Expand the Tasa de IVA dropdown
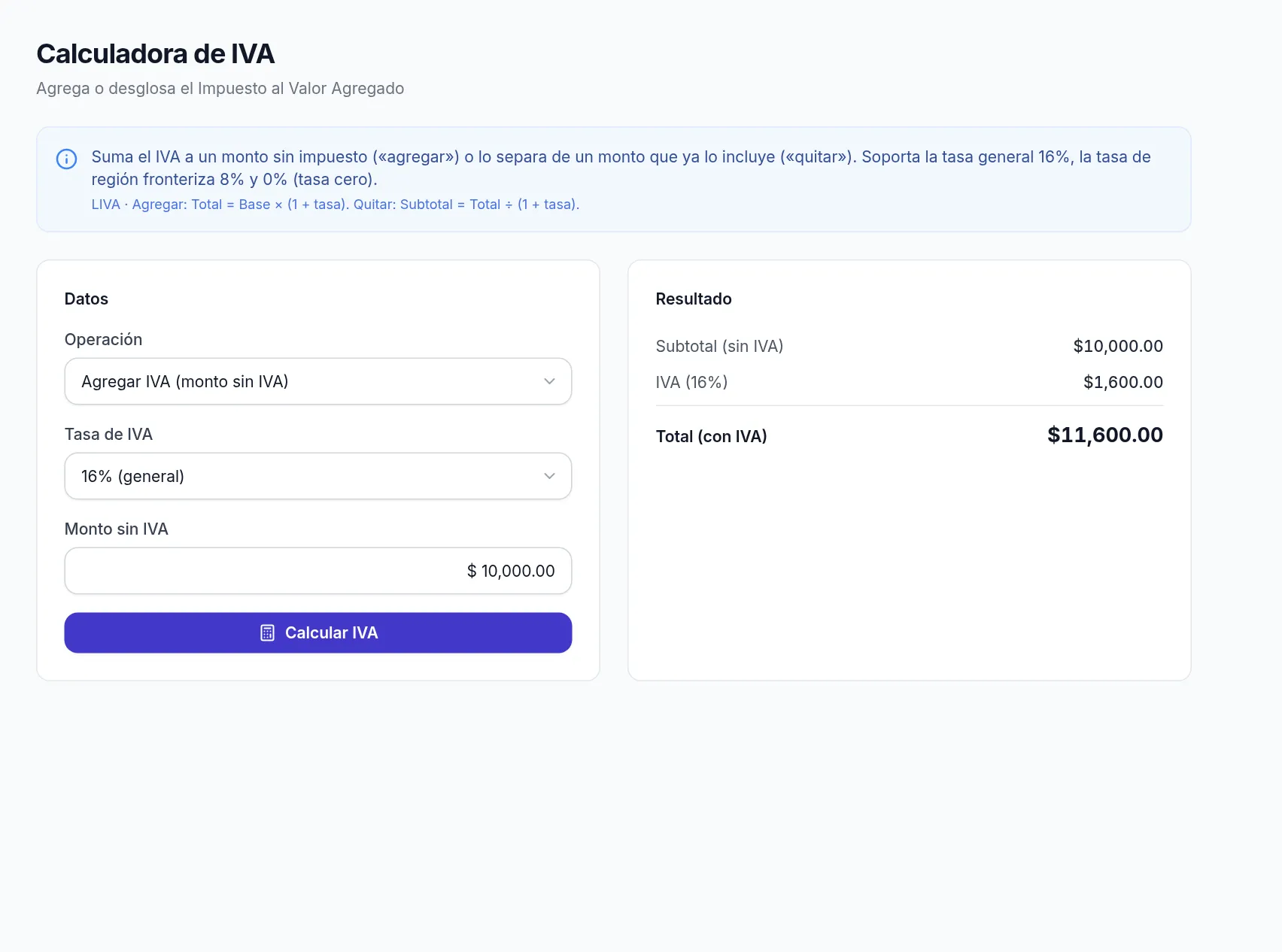 tap(318, 476)
